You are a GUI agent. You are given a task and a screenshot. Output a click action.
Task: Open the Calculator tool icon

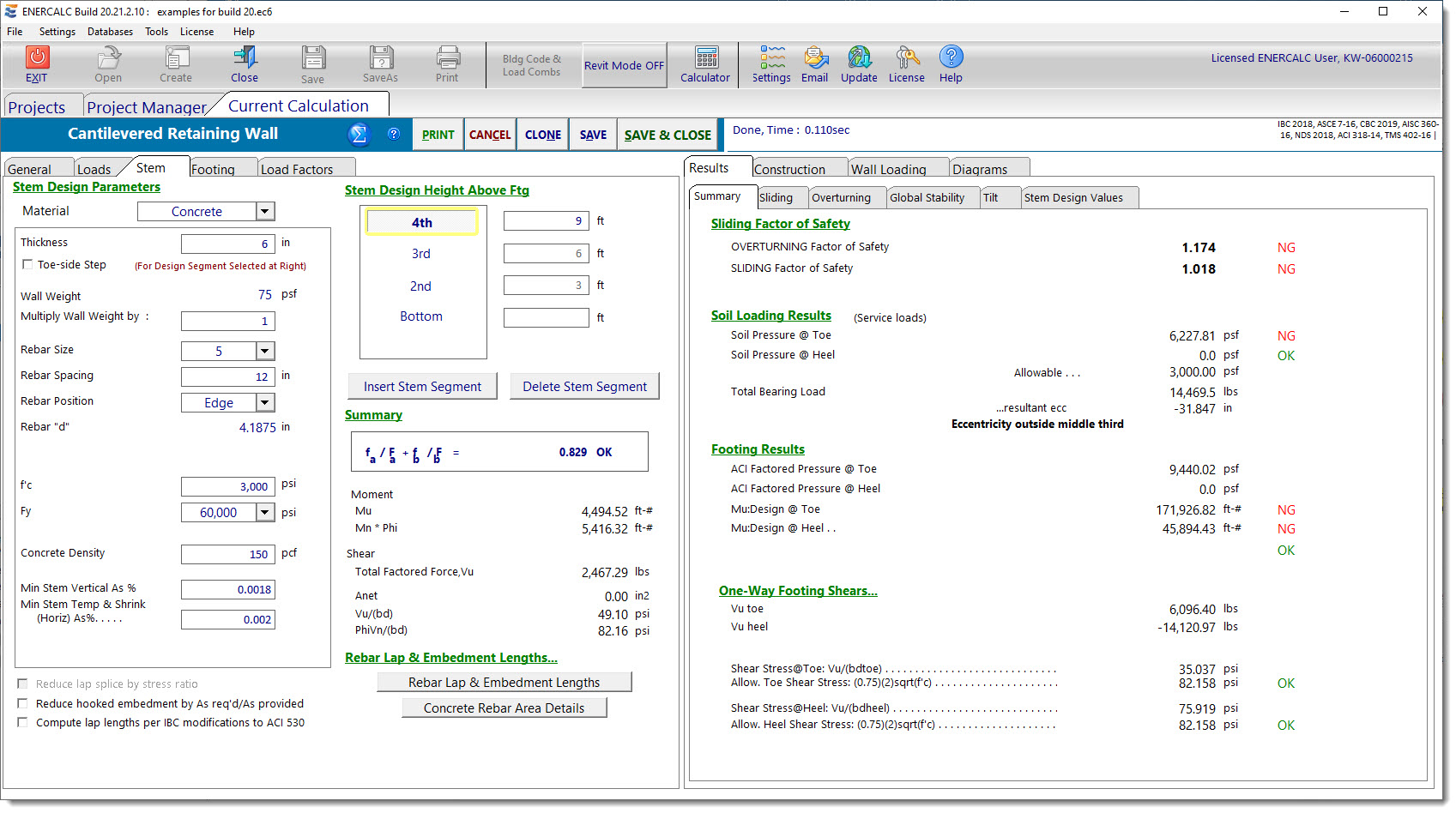point(706,58)
